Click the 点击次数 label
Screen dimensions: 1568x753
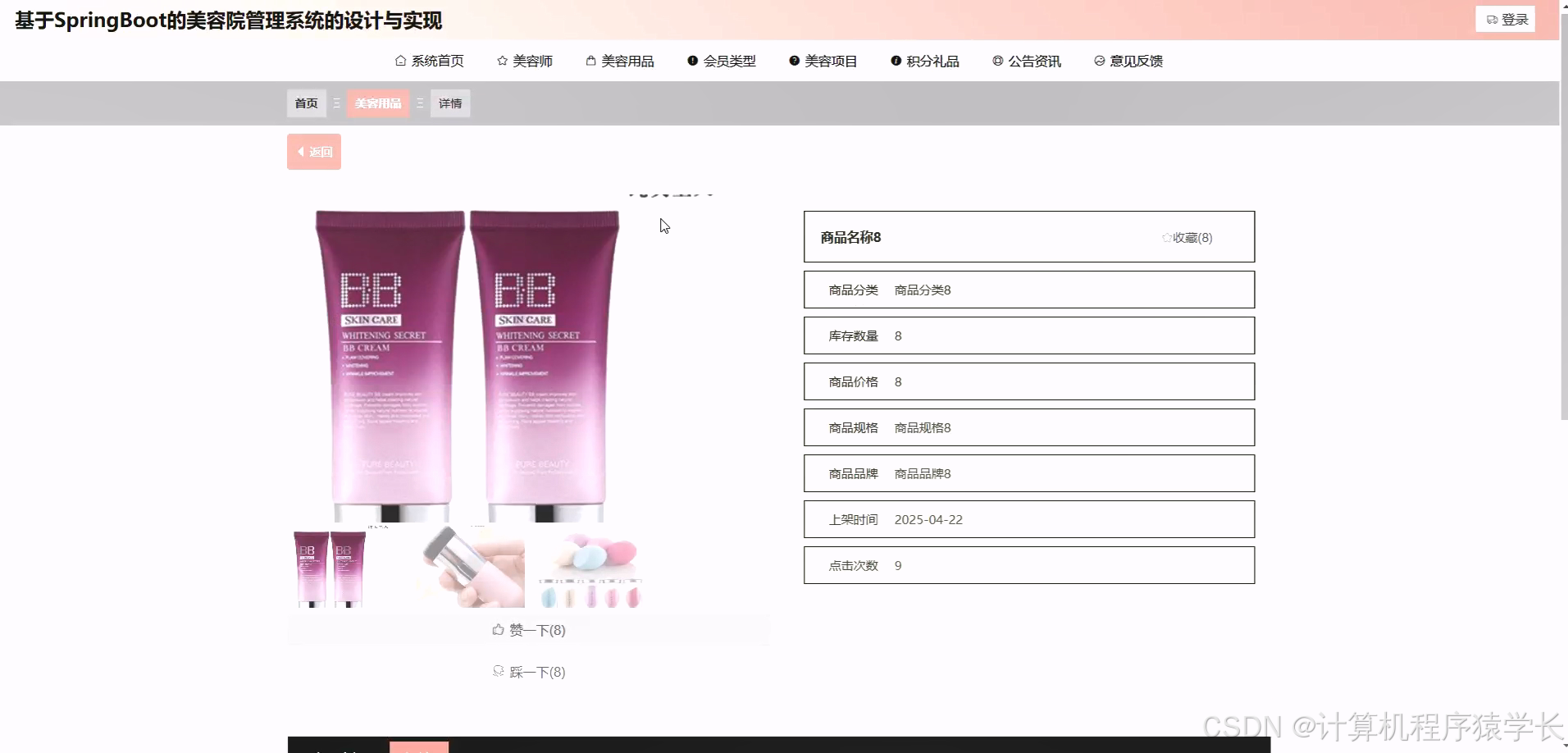tap(854, 565)
